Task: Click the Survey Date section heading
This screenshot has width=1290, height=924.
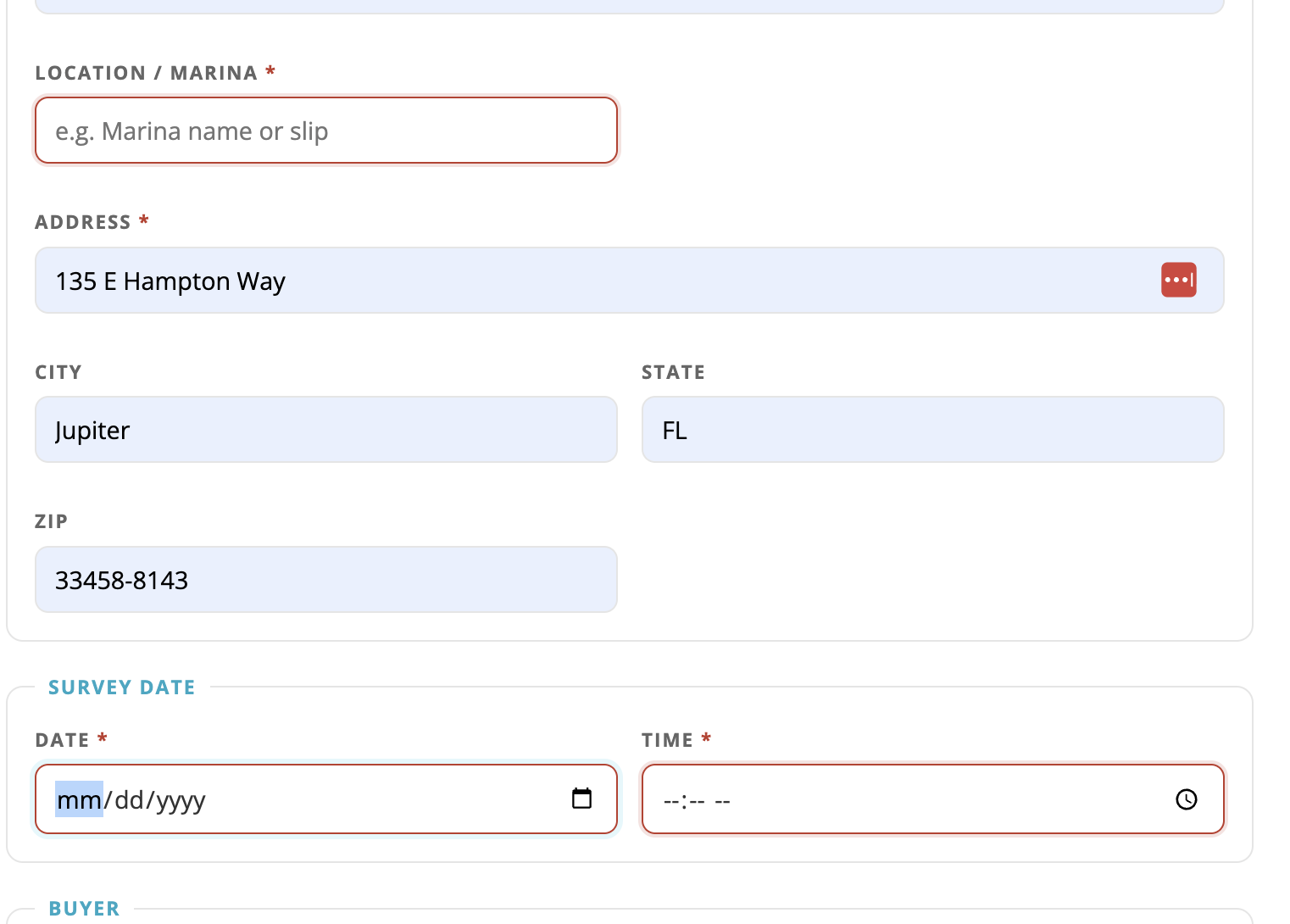Action: pyautogui.click(x=122, y=687)
